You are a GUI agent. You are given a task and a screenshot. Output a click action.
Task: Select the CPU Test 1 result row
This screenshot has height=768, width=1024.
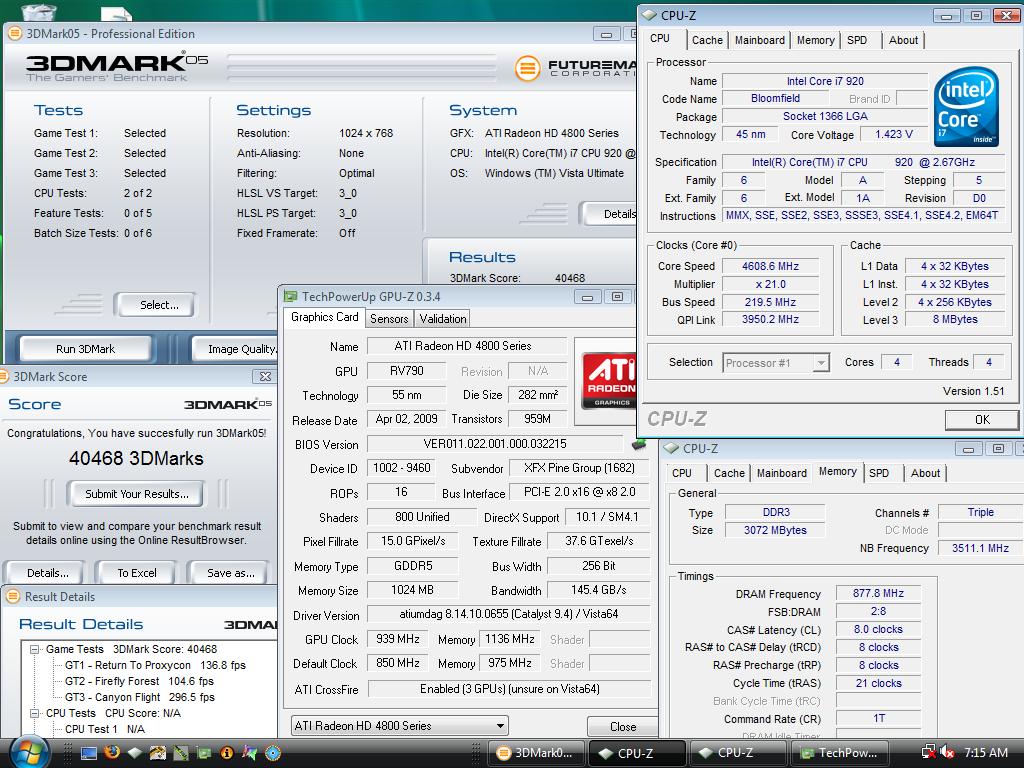click(104, 729)
